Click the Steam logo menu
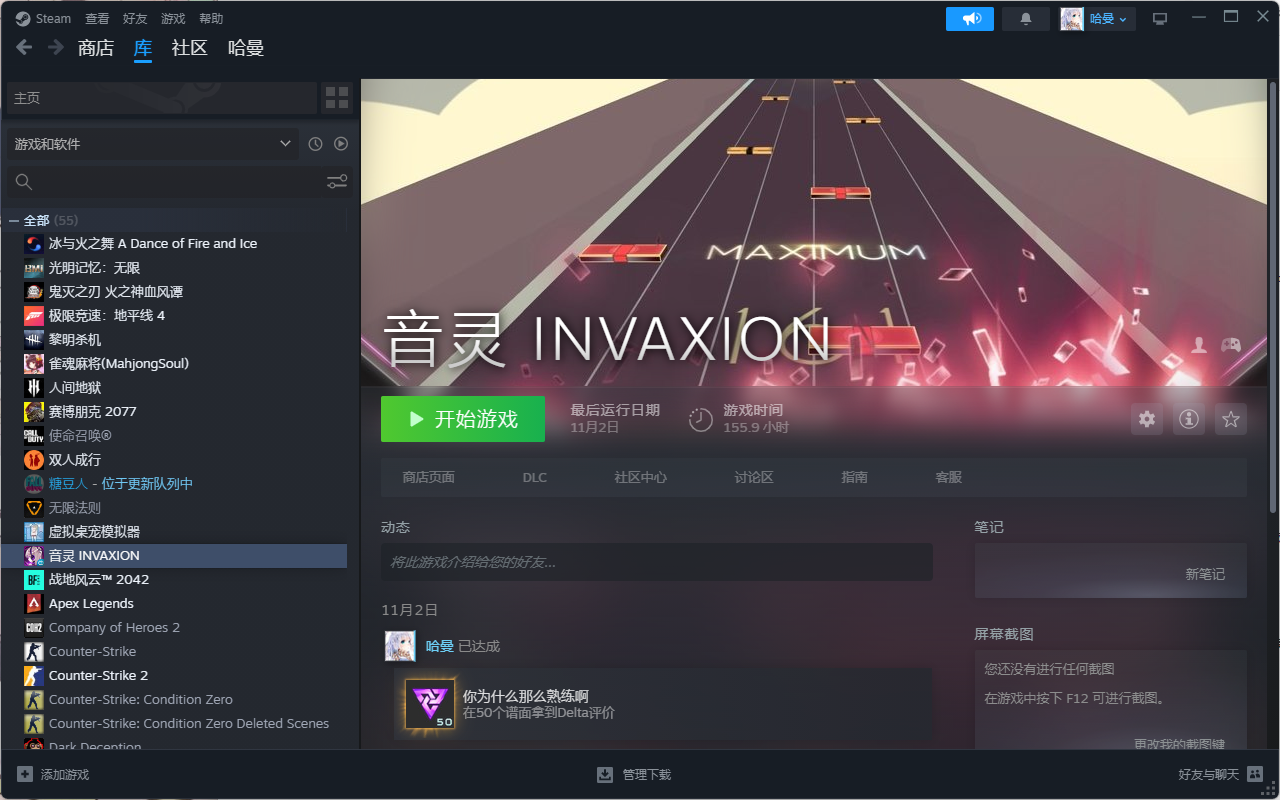Screen dimensions: 1280x800 pos(43,18)
